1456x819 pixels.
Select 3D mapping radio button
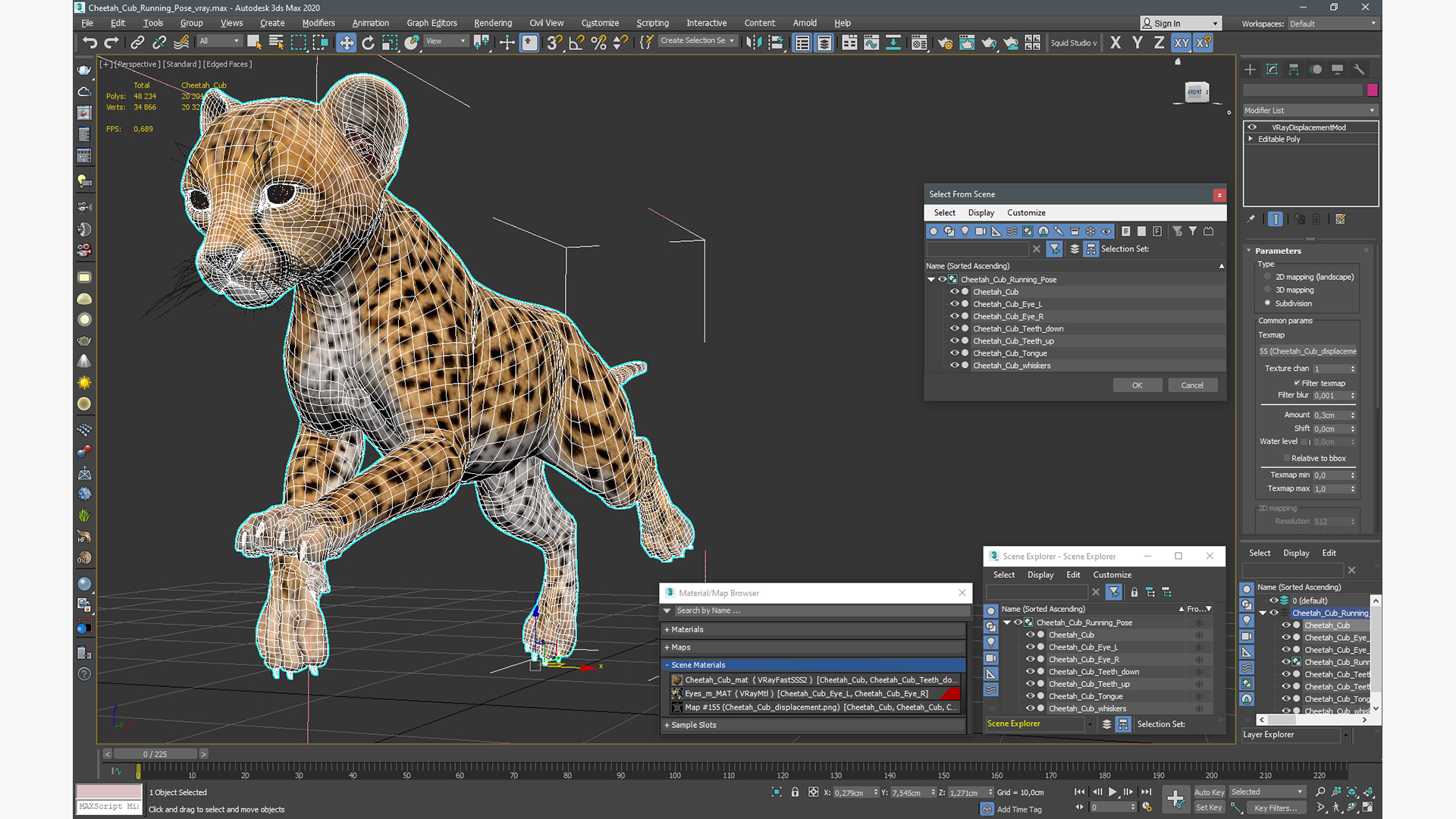coord(1267,290)
